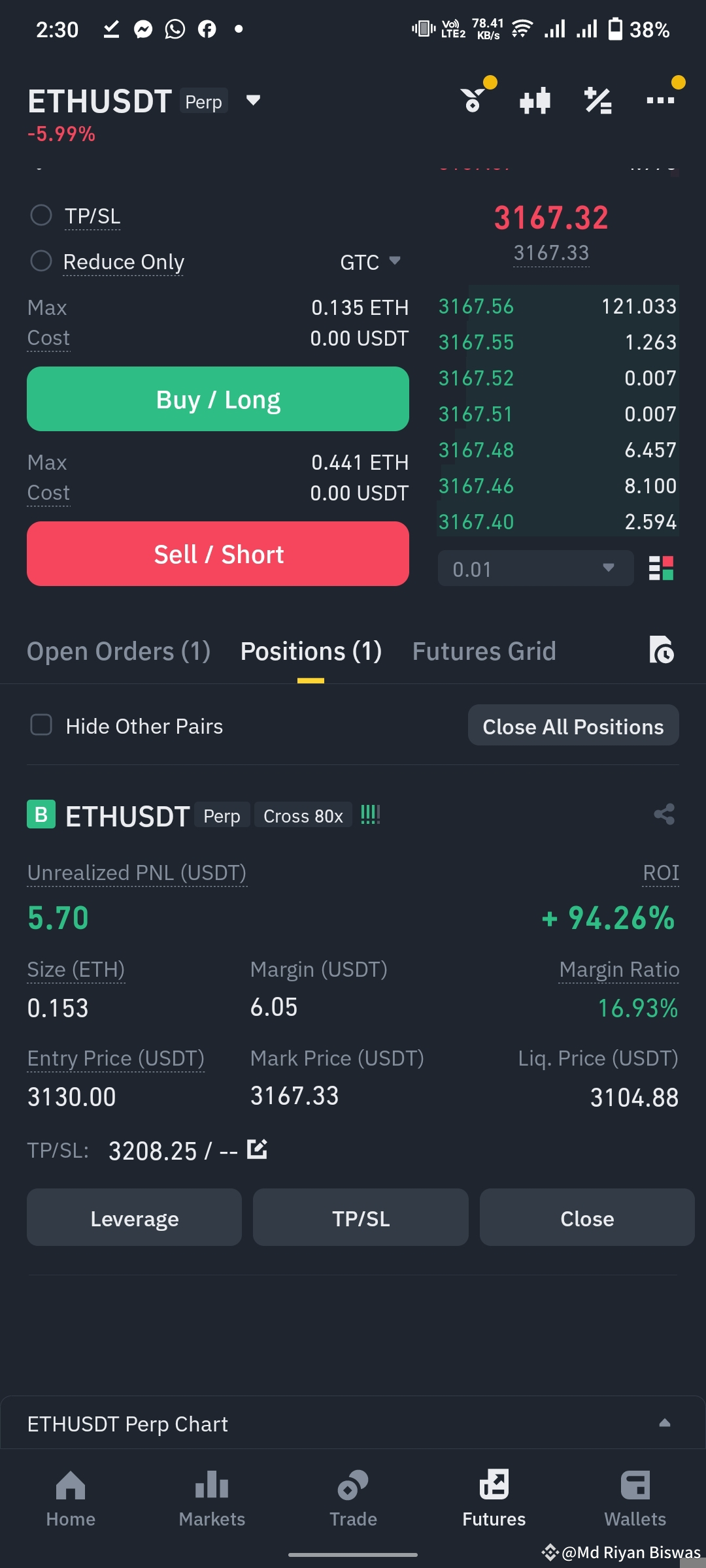706x1568 pixels.
Task: Tap the Buy / Long button
Action: coord(218,399)
